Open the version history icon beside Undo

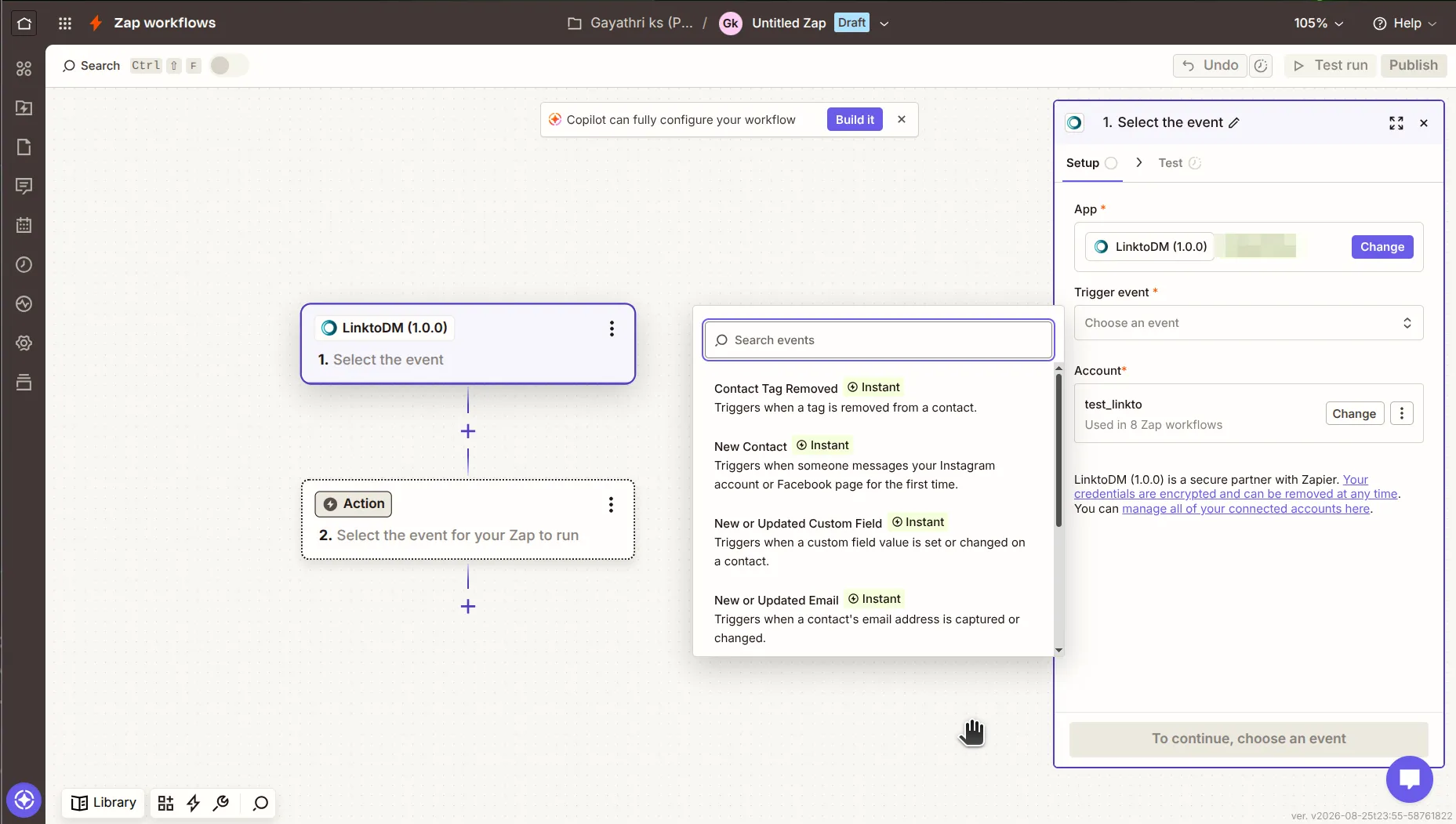1261,66
